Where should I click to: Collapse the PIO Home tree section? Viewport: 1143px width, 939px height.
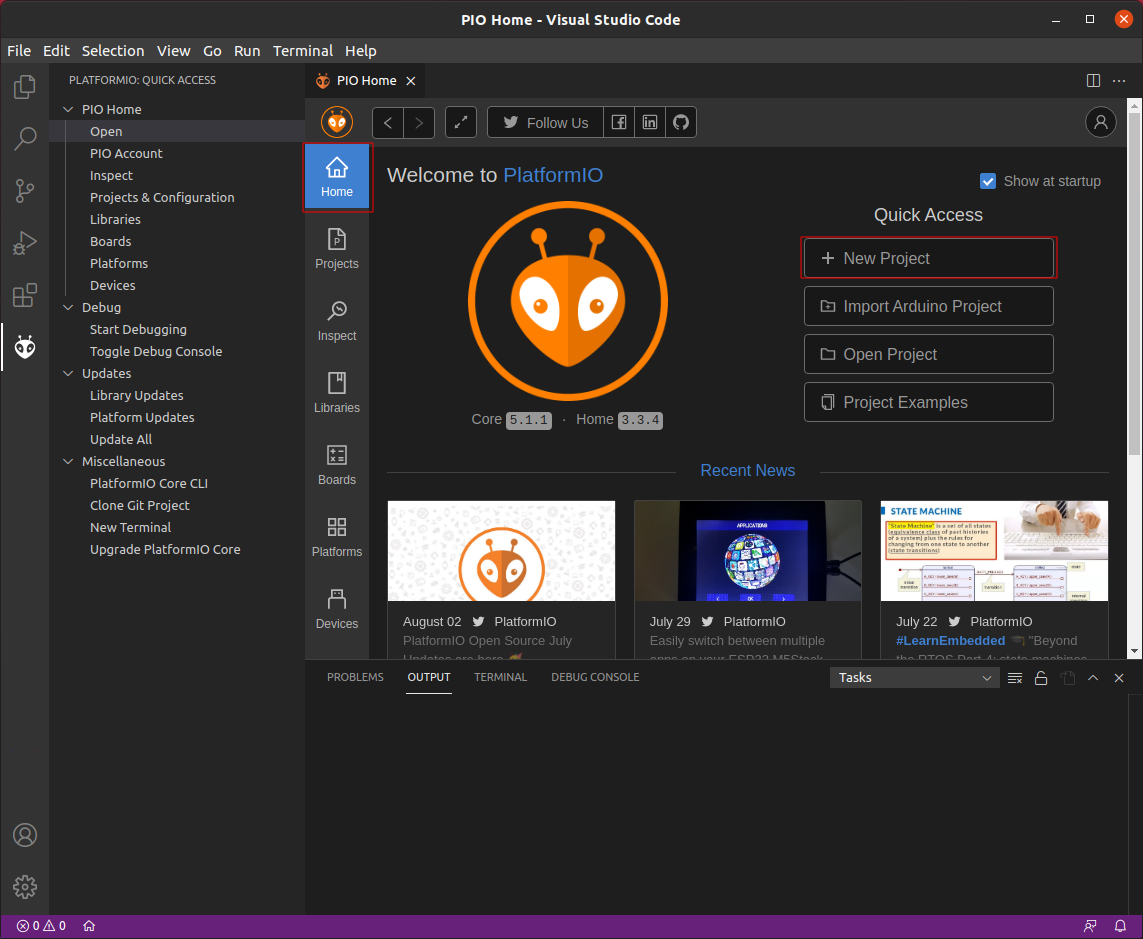coord(69,109)
